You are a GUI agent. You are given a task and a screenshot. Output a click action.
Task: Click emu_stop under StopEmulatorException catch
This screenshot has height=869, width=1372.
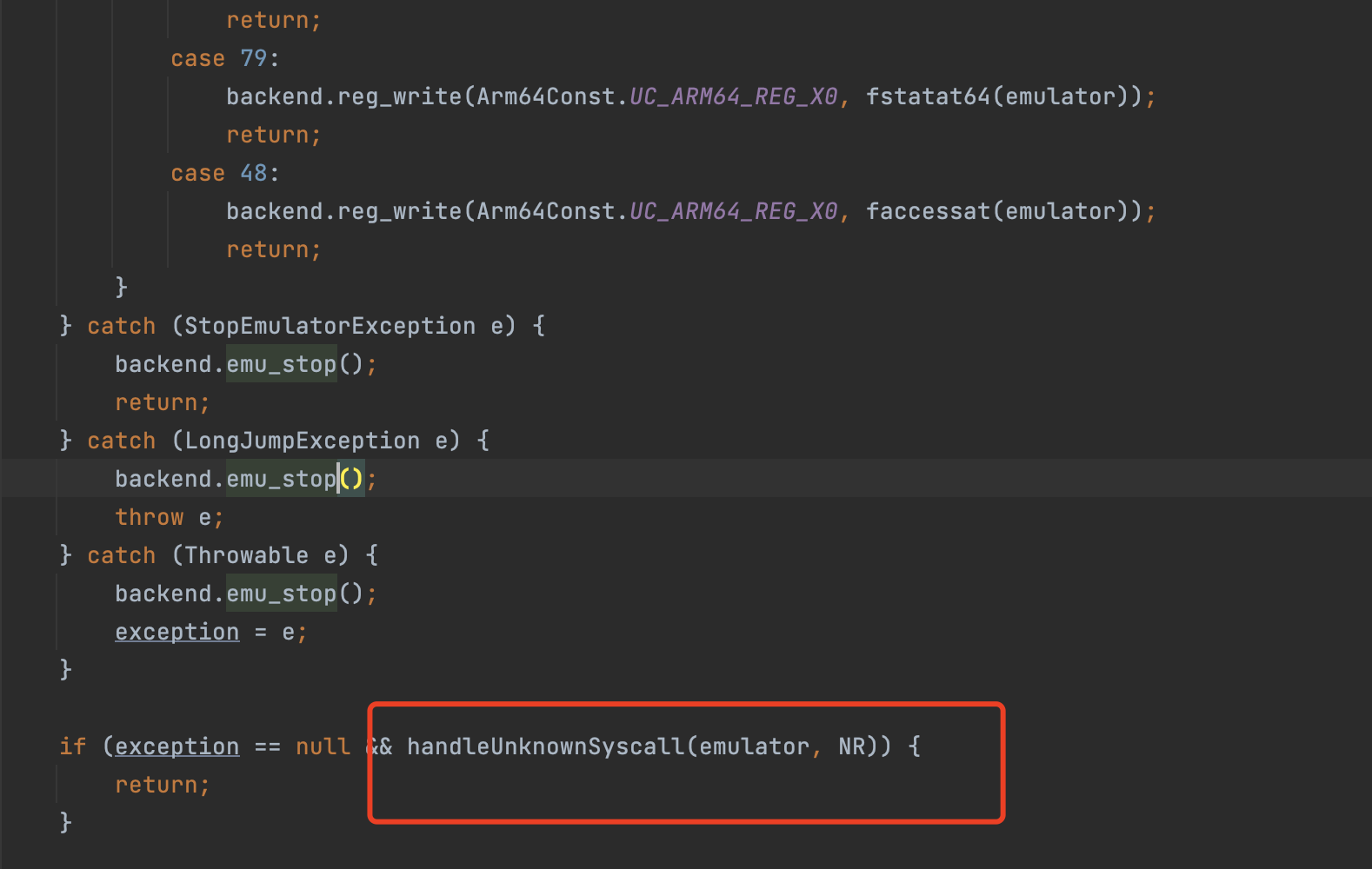[x=282, y=364]
